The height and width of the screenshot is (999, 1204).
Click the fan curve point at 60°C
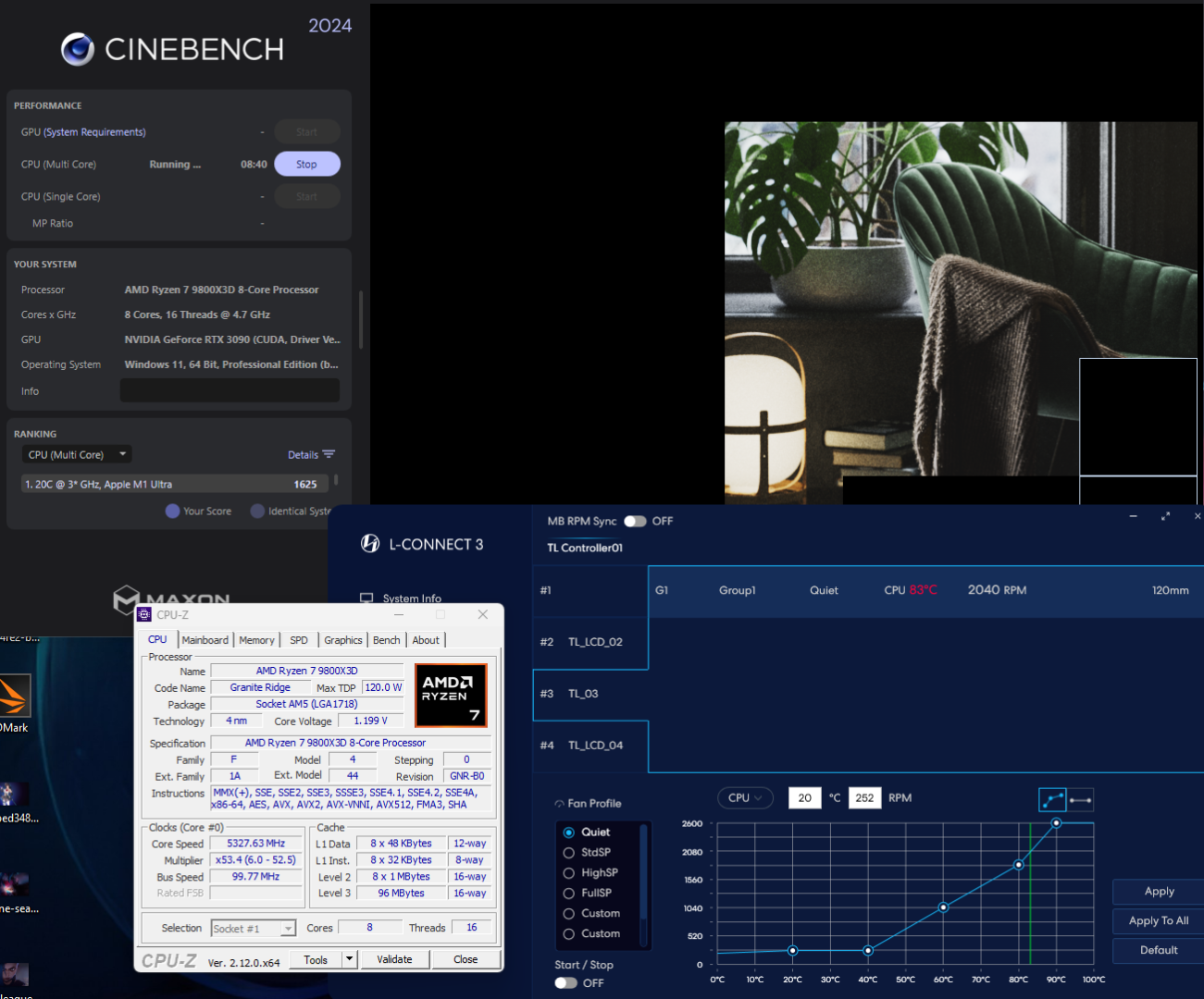point(943,907)
